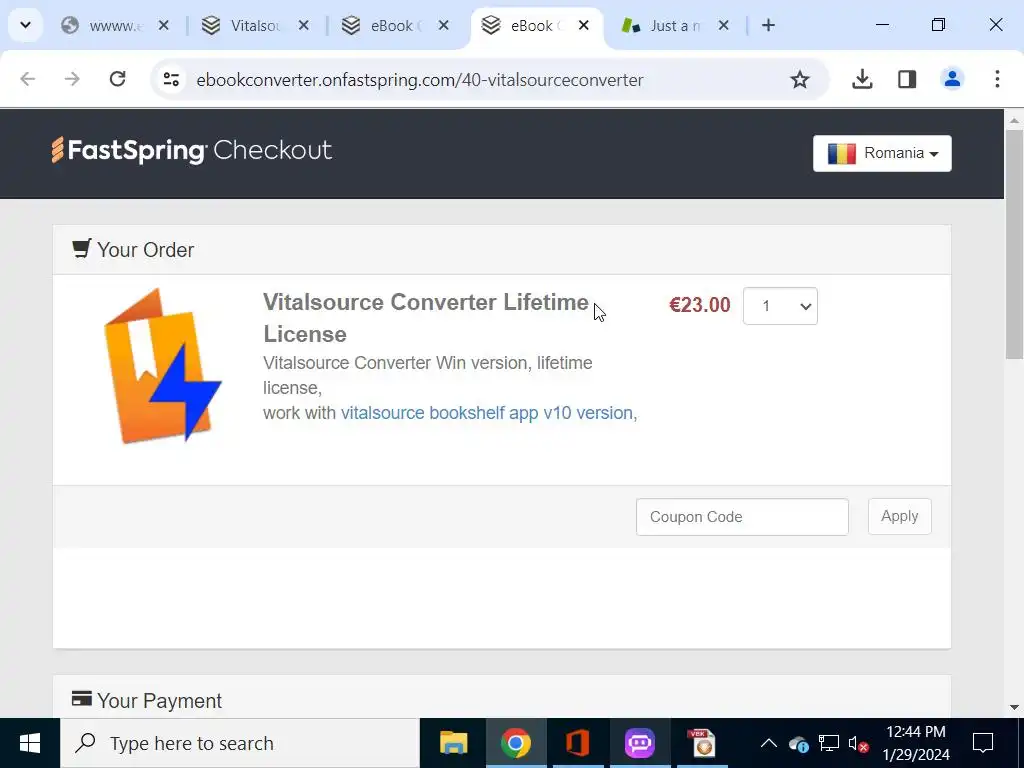Image resolution: width=1024 pixels, height=768 pixels.
Task: Close the wwww.e tab
Action: (x=164, y=25)
